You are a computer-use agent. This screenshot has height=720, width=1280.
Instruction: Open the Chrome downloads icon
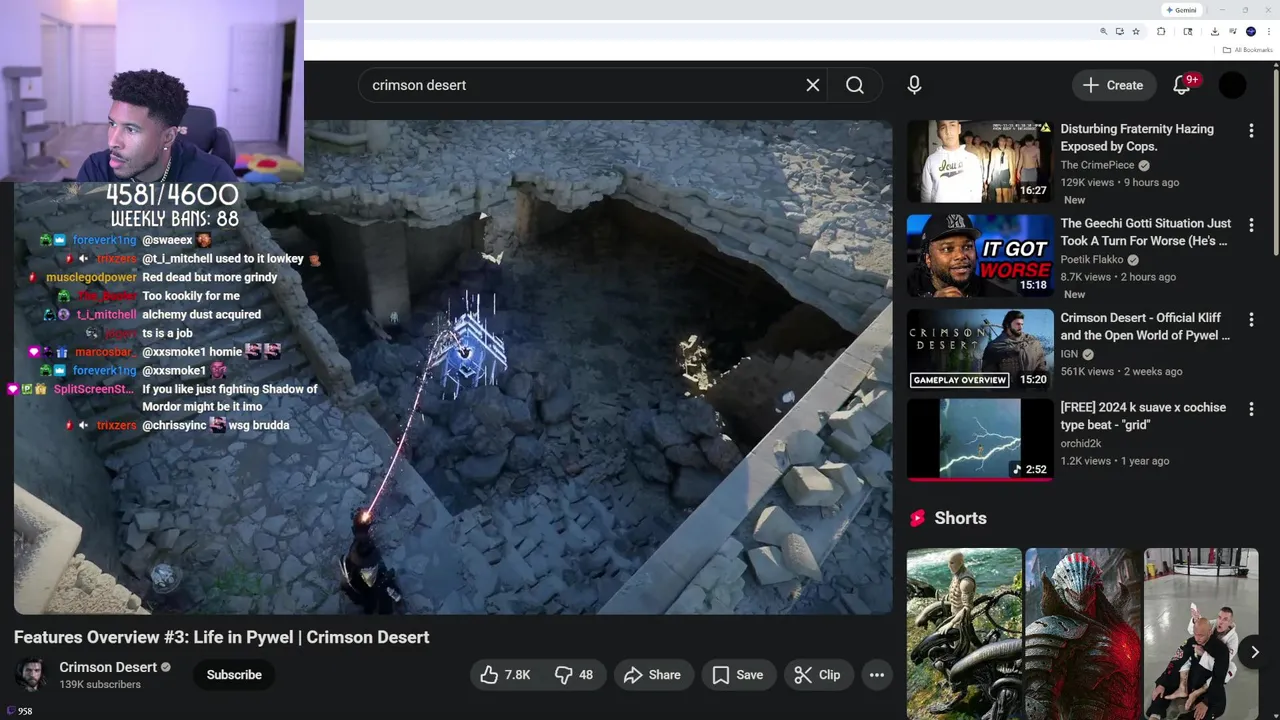(x=1215, y=31)
